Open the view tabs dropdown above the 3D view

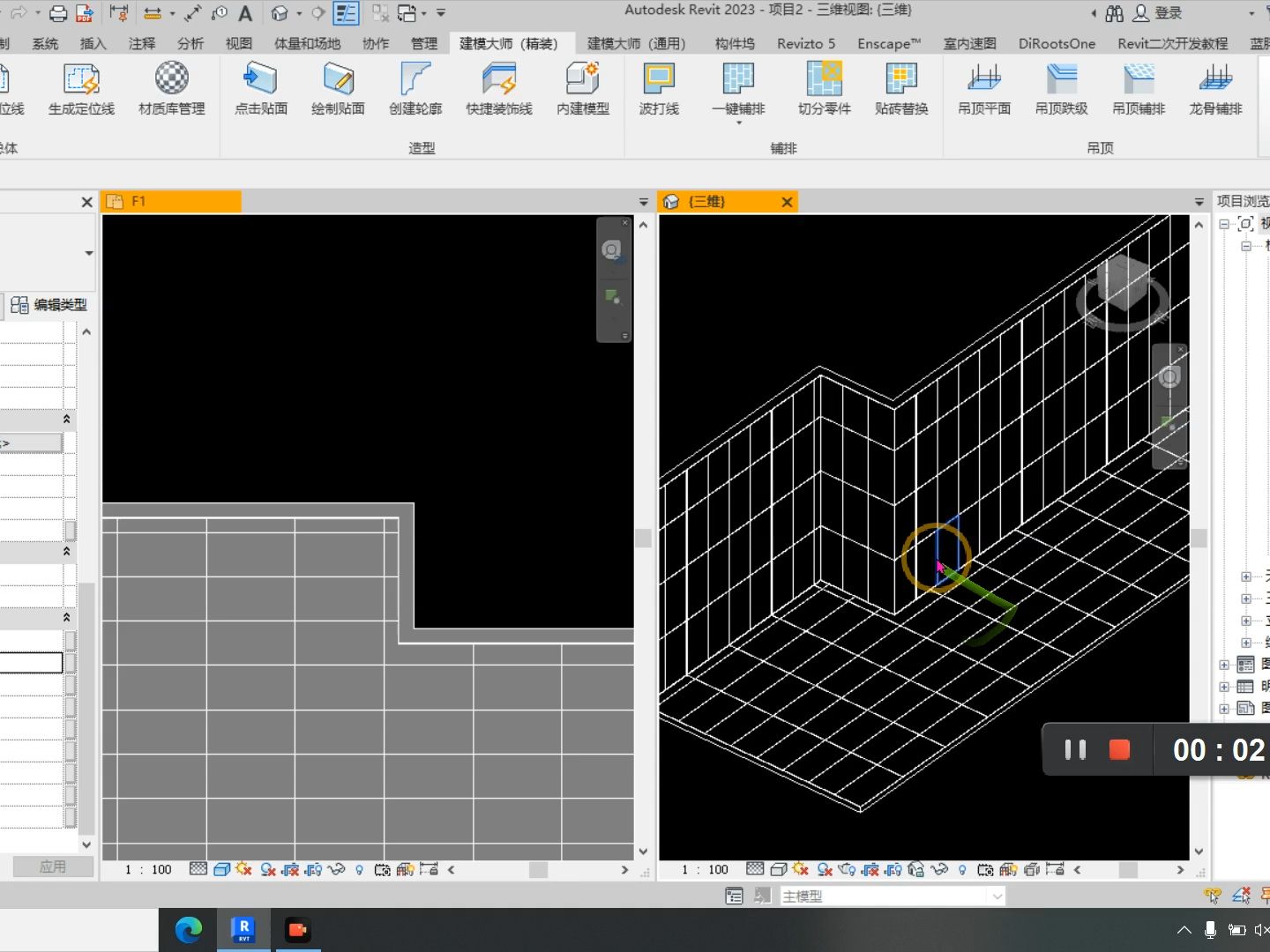(1199, 202)
